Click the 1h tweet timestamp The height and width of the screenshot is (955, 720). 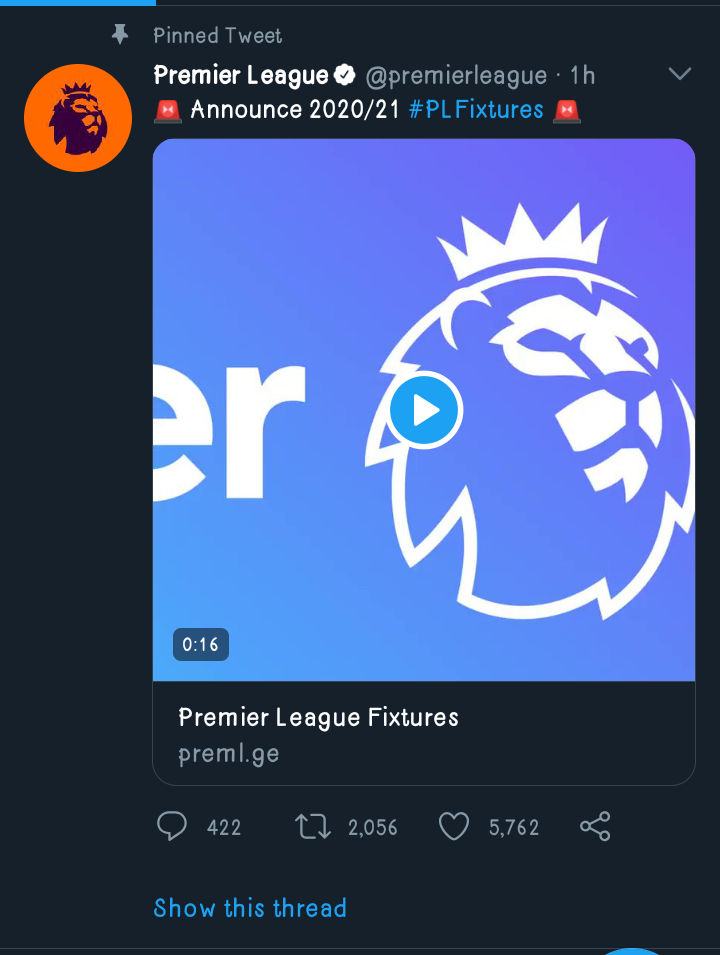coord(582,76)
